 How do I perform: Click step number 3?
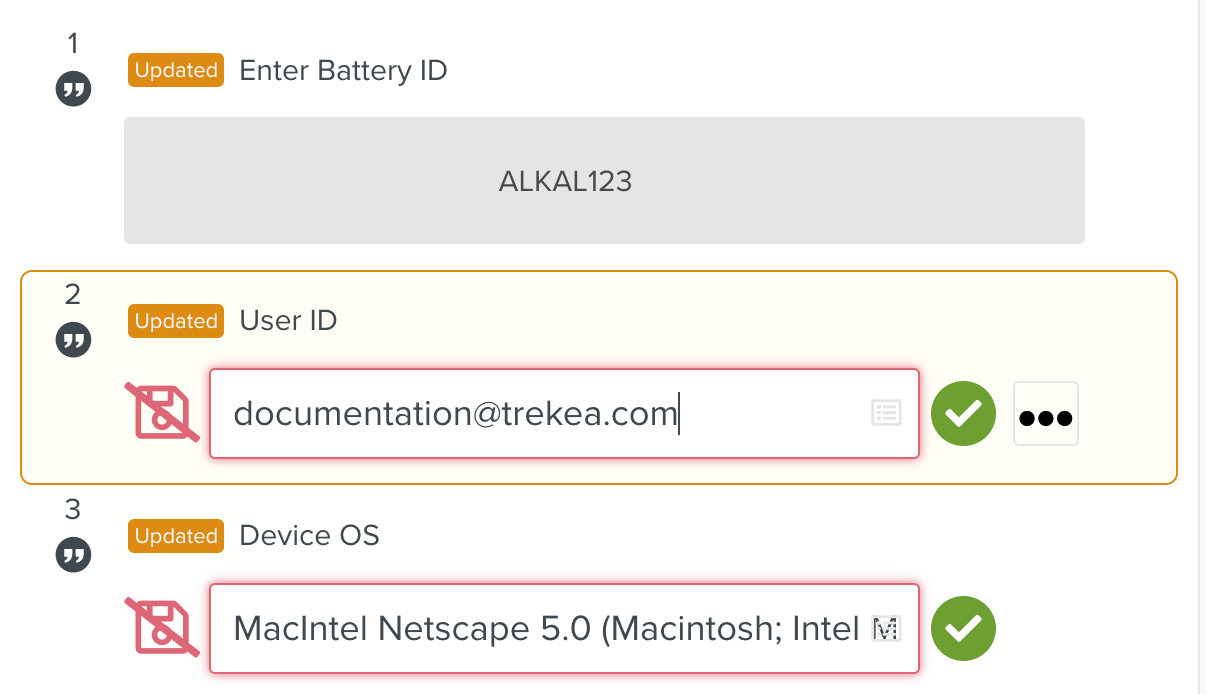72,510
